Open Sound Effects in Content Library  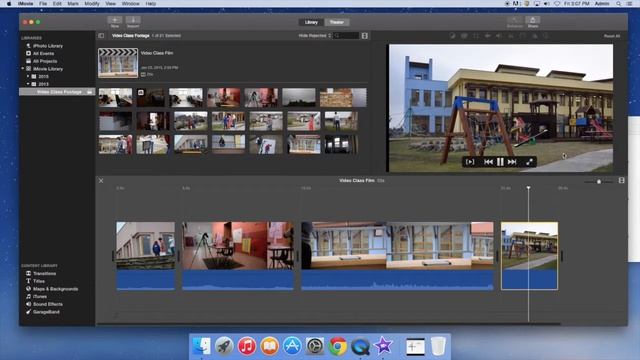[x=47, y=304]
